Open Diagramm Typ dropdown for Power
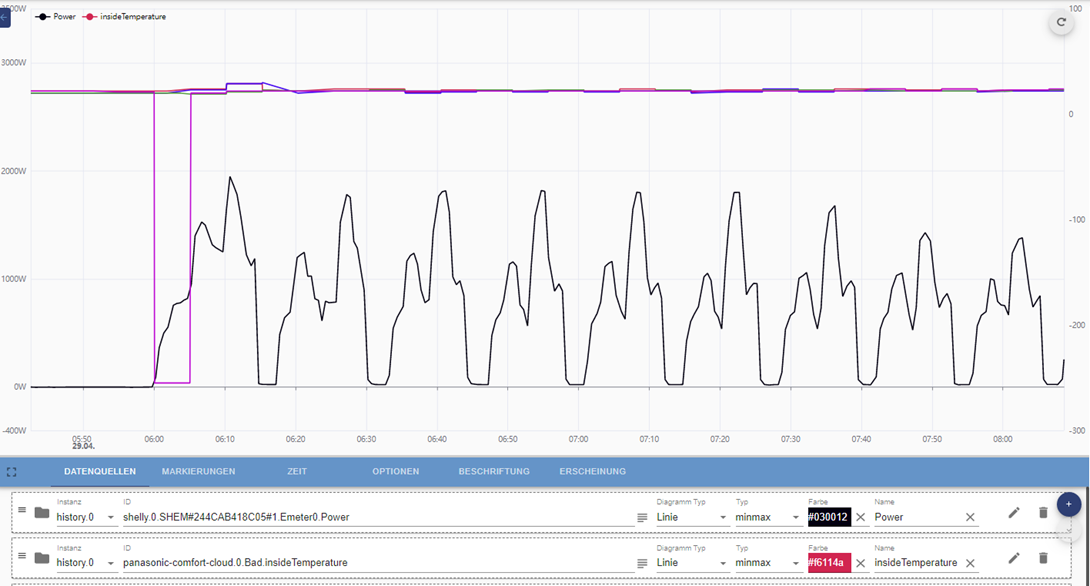 click(x=692, y=517)
